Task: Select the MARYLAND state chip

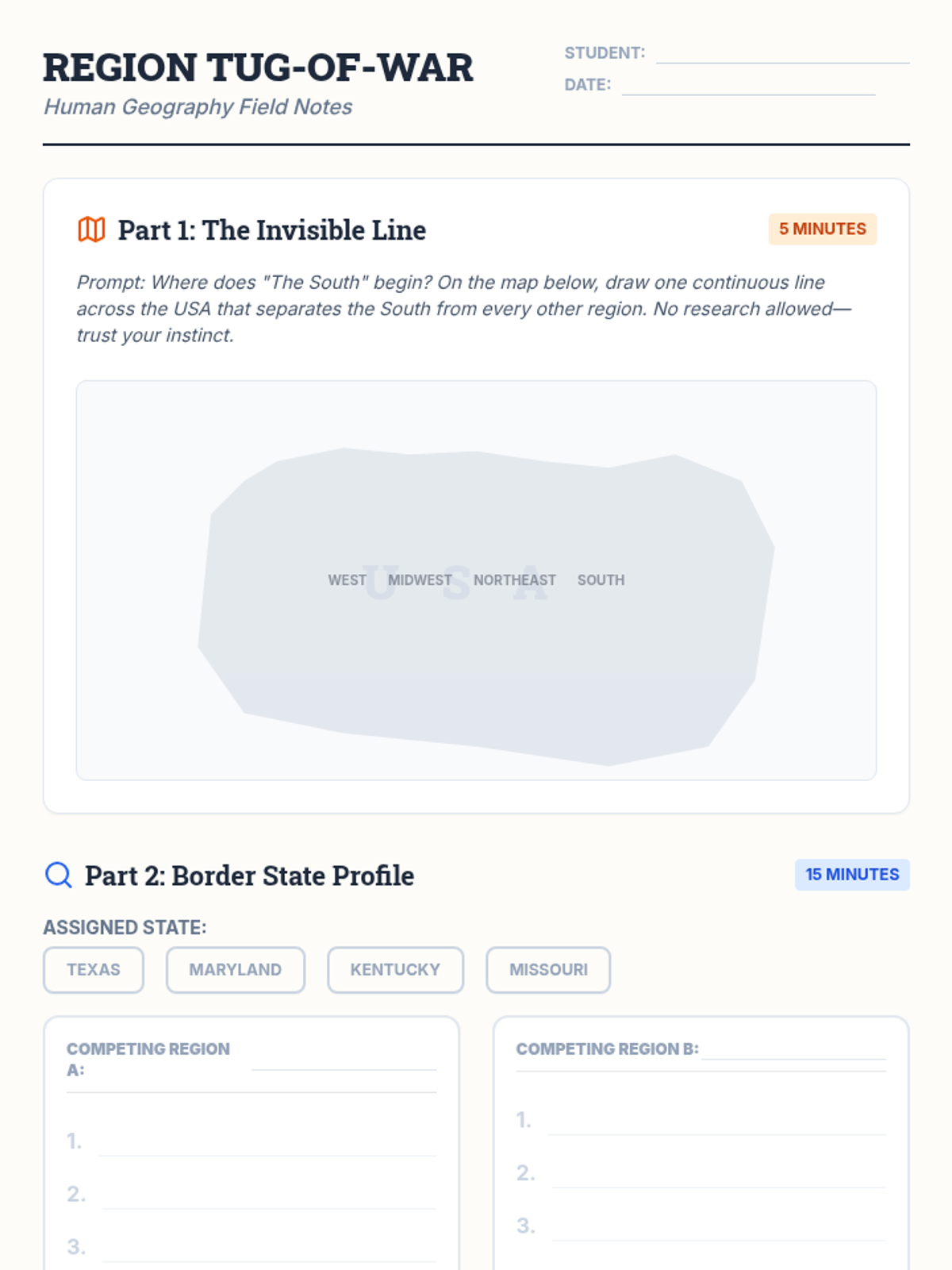Action: coord(236,970)
